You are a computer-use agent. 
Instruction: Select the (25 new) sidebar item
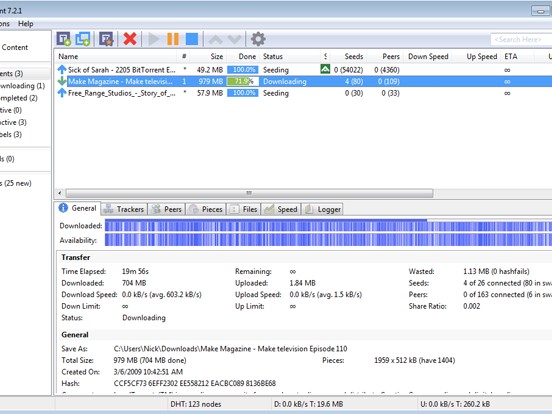tap(16, 183)
